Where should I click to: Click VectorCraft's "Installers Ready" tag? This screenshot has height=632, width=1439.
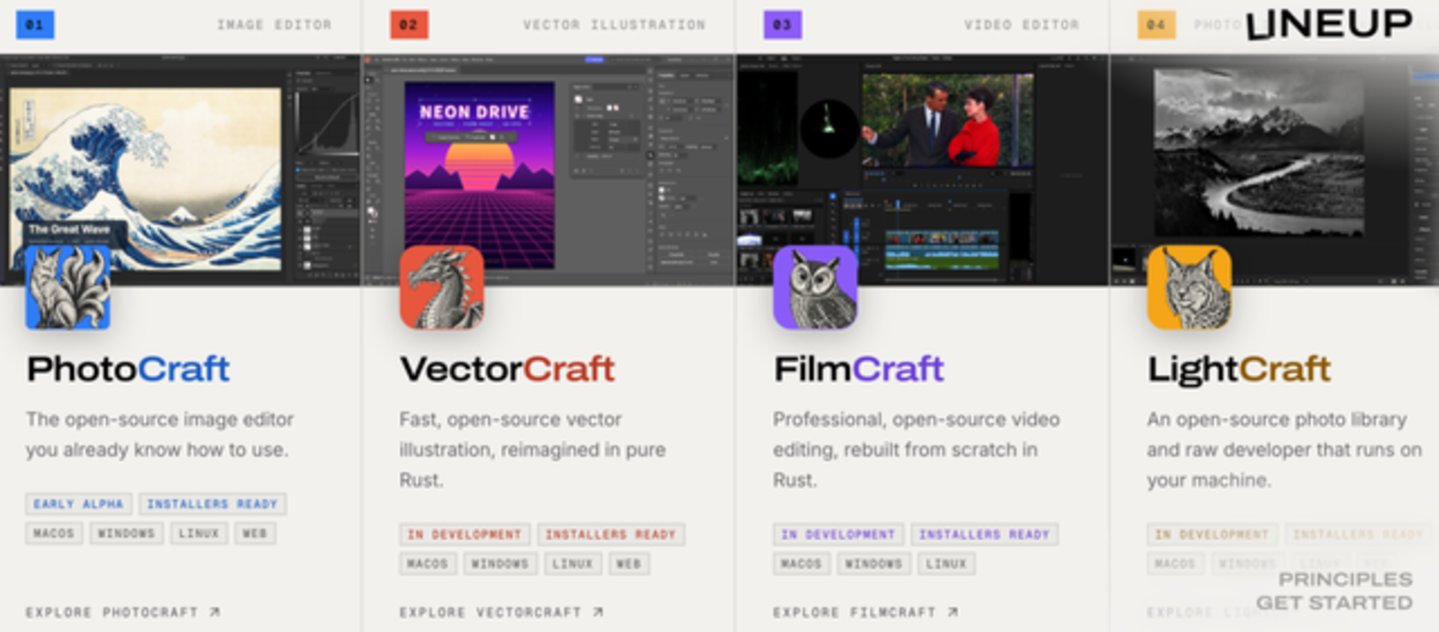611,535
